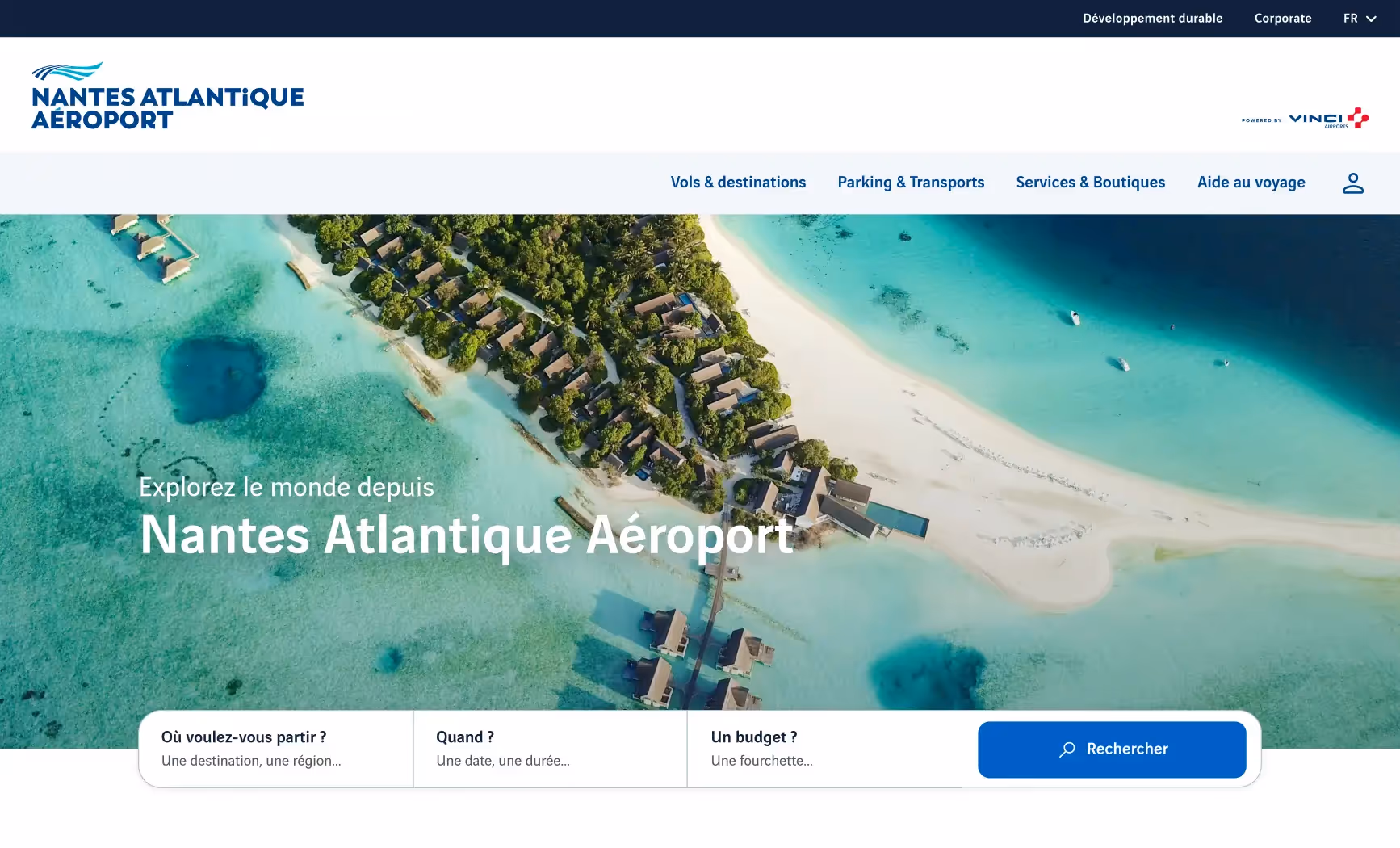
Task: Select the 'Où voulez-vous partir ?' destination field
Action: pyautogui.click(x=276, y=749)
